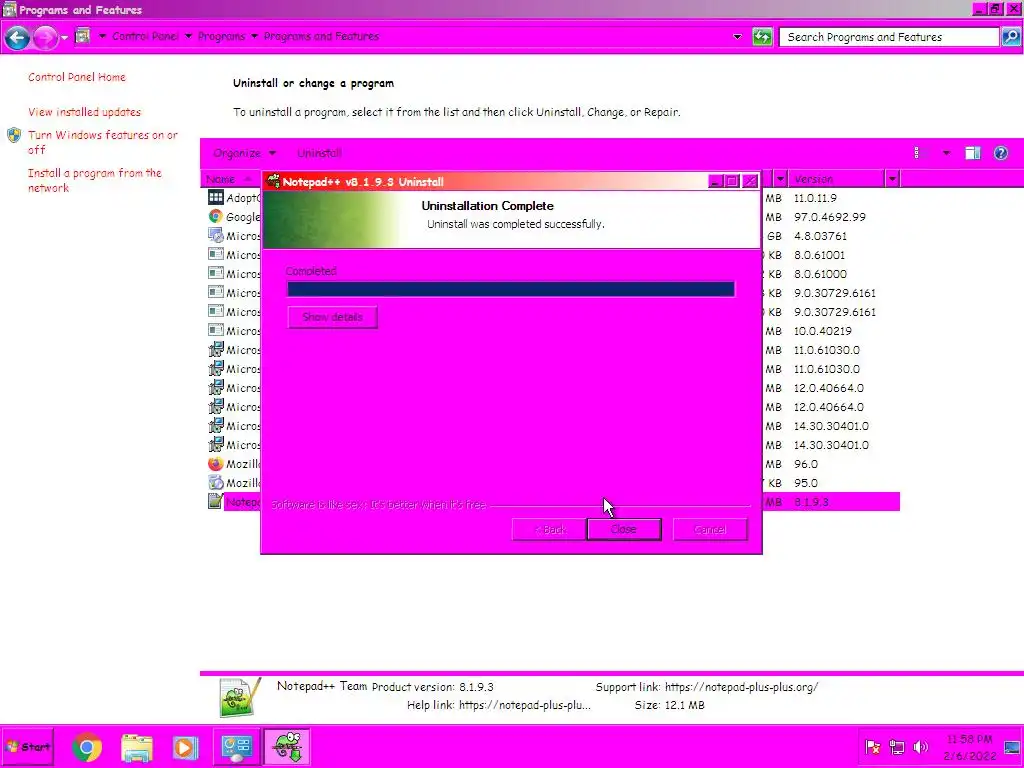Click the search magnifier icon
This screenshot has height=768, width=1024.
tap(1011, 37)
